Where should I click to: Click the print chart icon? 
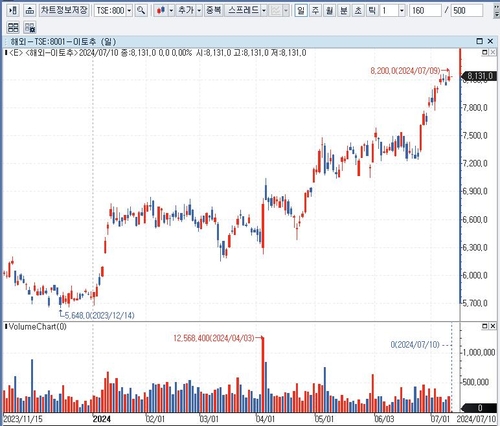click(x=30, y=11)
